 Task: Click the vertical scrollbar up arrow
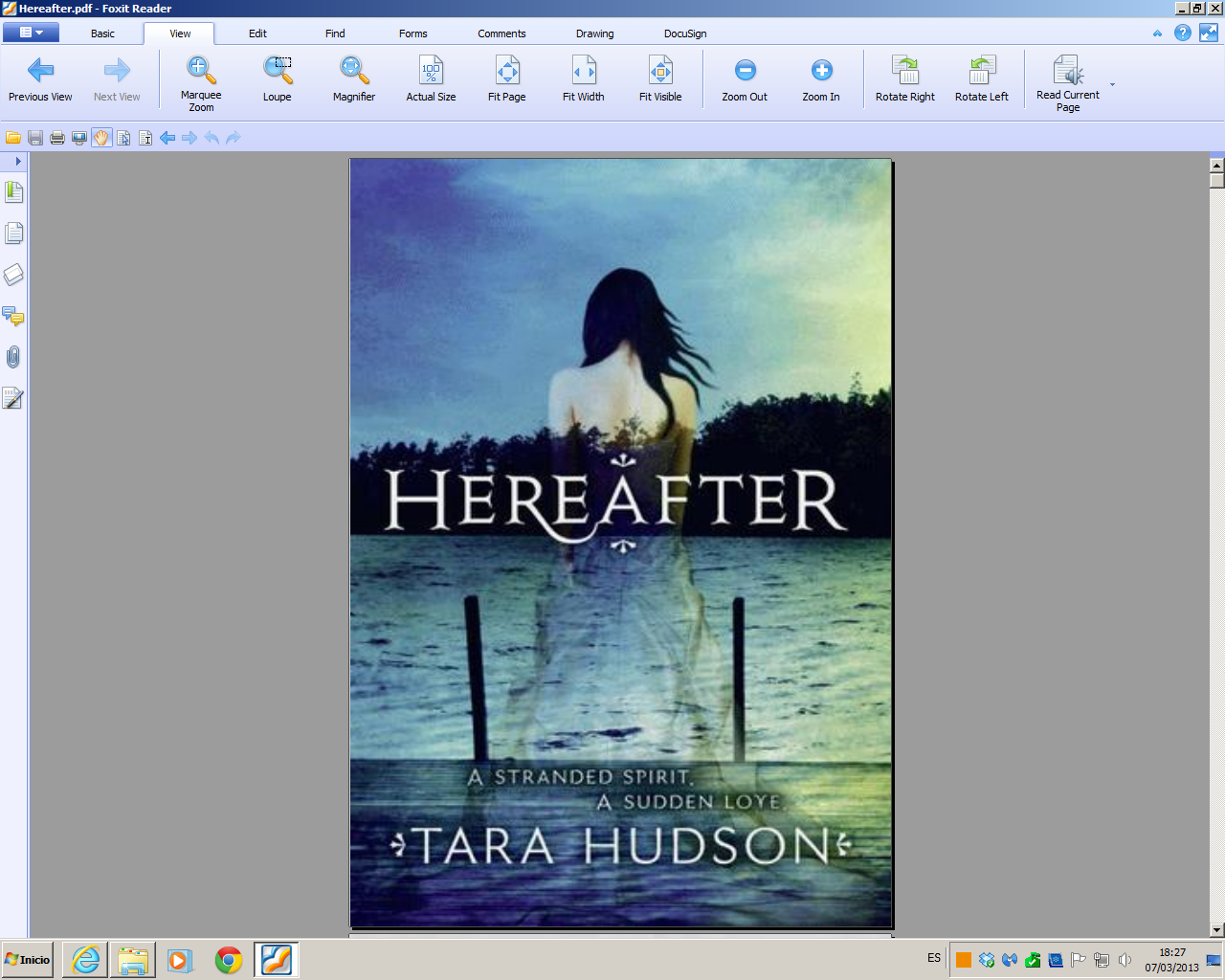pyautogui.click(x=1216, y=166)
